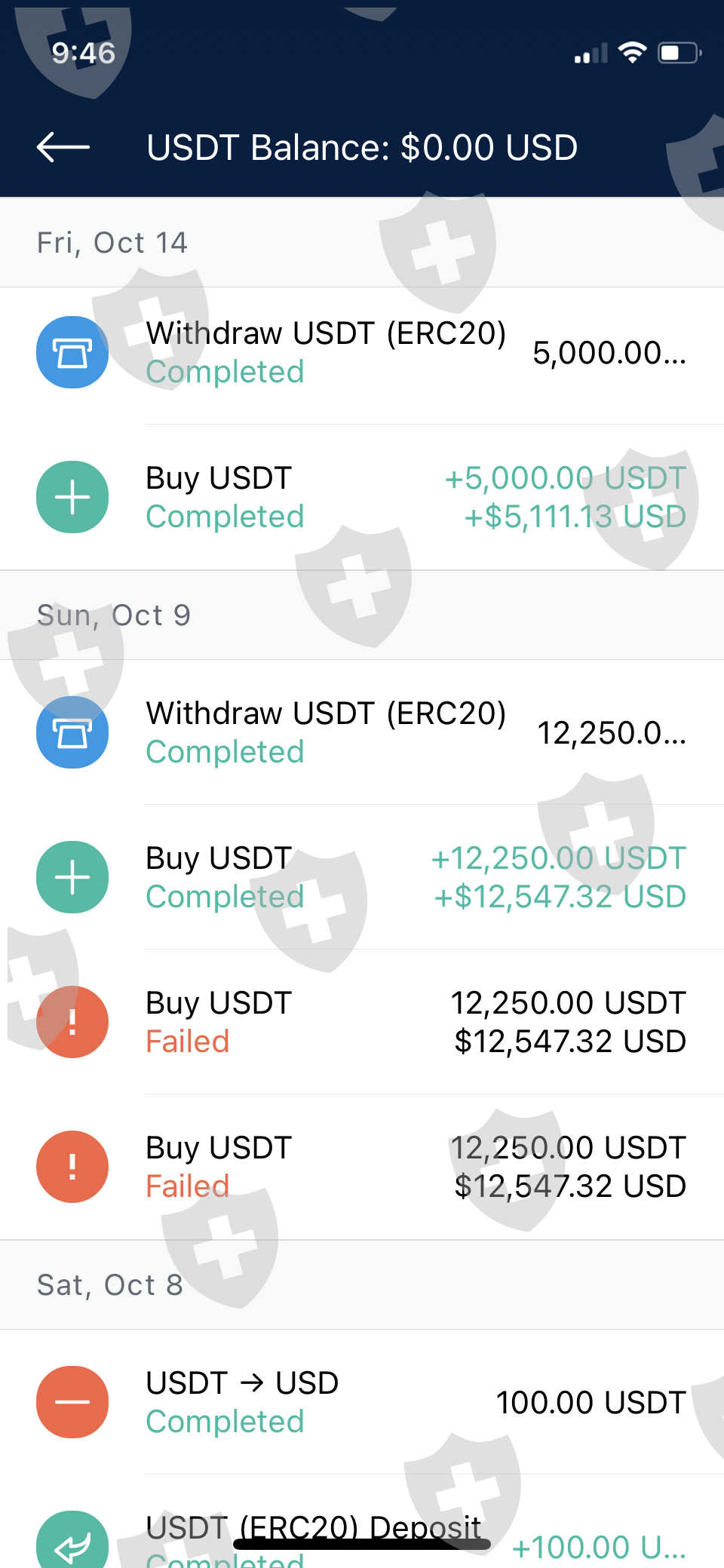This screenshot has width=724, height=1568.
Task: Tap the blue withdraw icon on Oct 9
Action: pos(72,732)
